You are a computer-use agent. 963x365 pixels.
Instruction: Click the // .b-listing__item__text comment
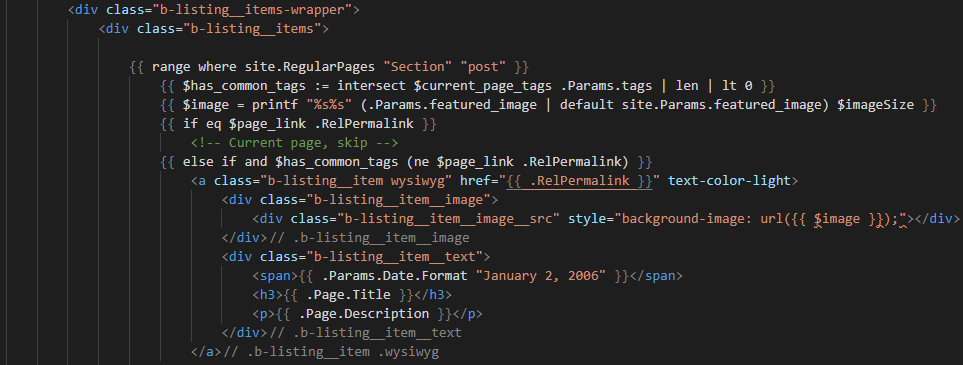(365, 333)
